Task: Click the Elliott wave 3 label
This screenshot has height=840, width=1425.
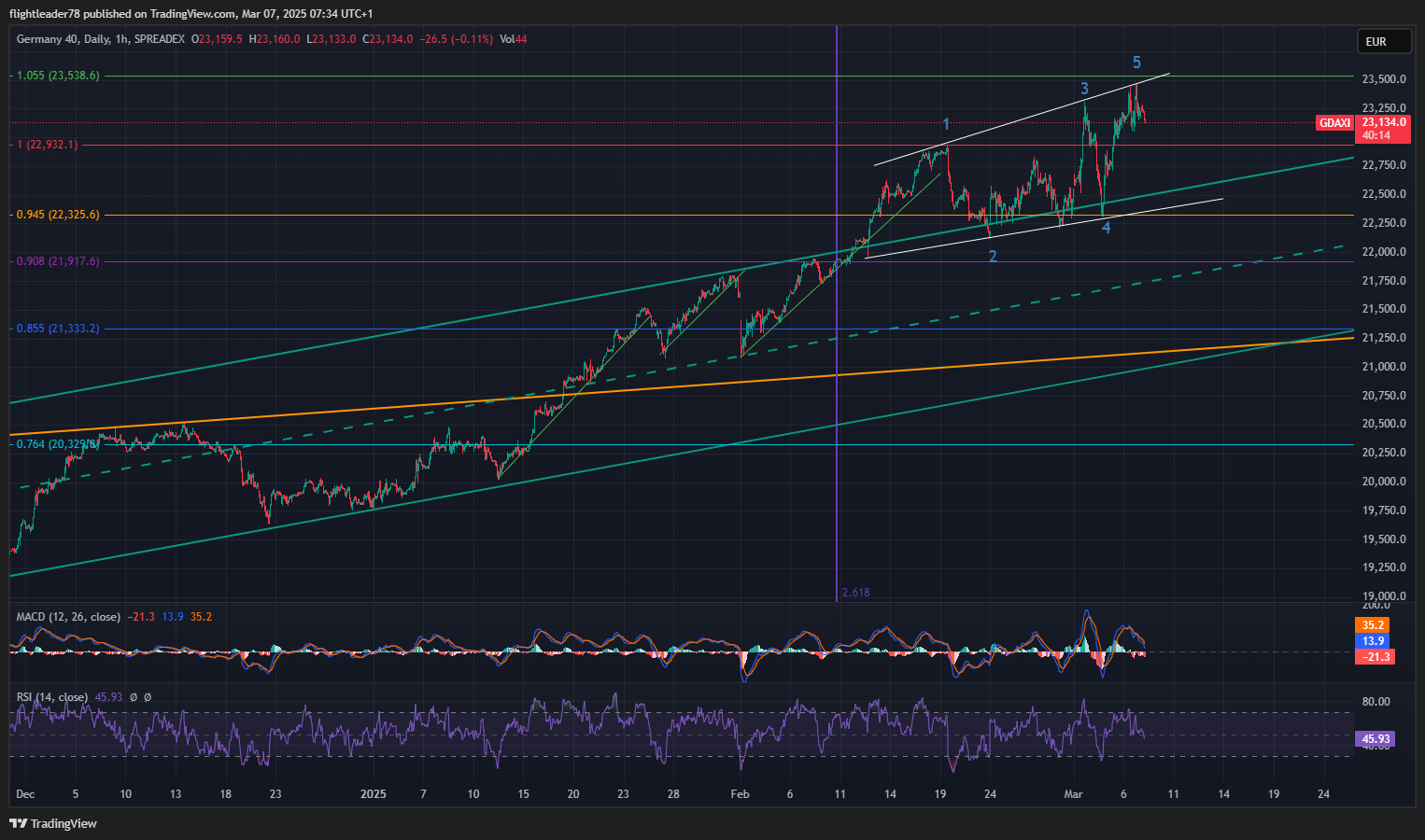Action: coord(1084,89)
